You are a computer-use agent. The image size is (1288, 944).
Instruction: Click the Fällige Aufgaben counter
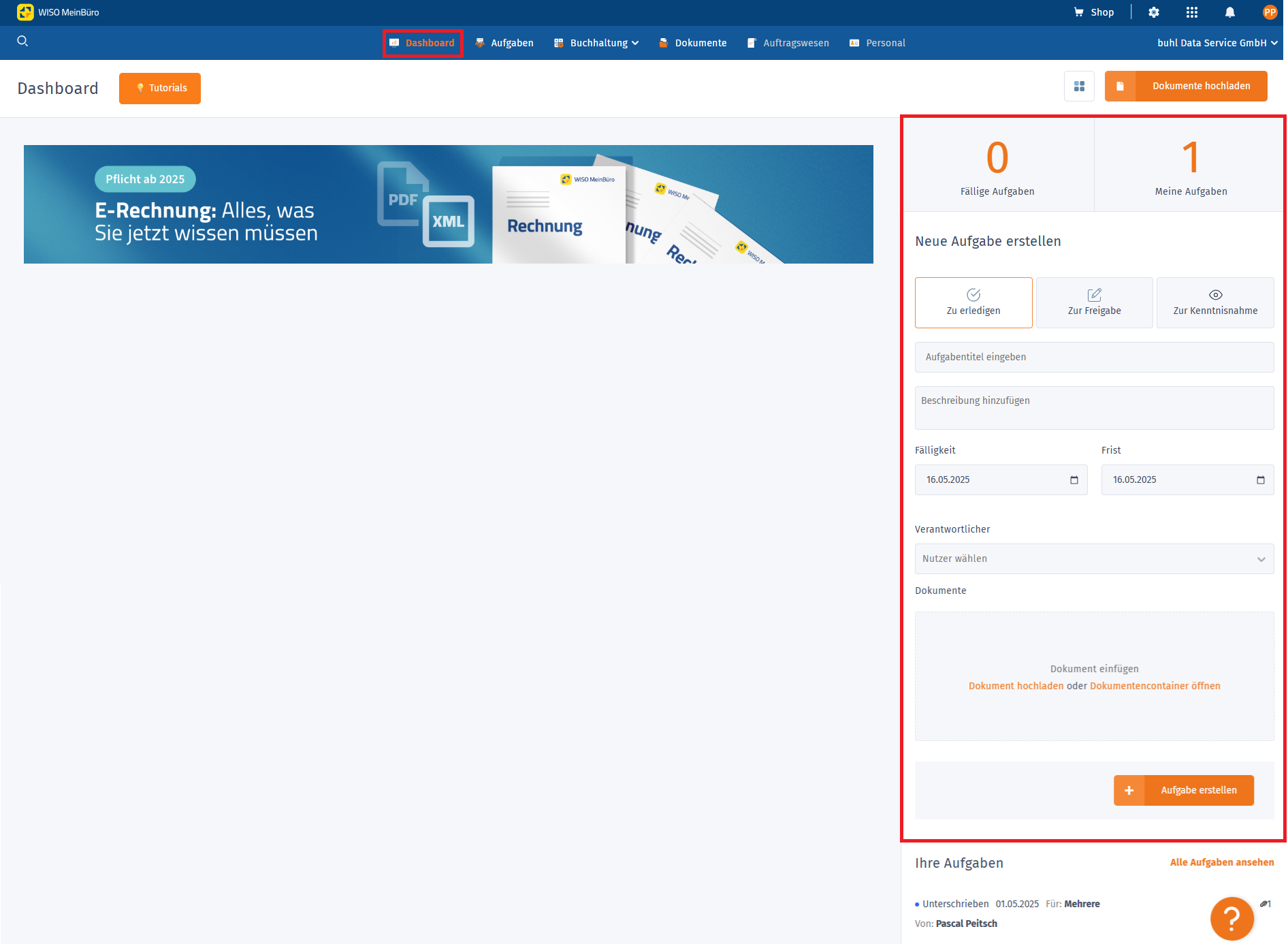pyautogui.click(x=997, y=166)
